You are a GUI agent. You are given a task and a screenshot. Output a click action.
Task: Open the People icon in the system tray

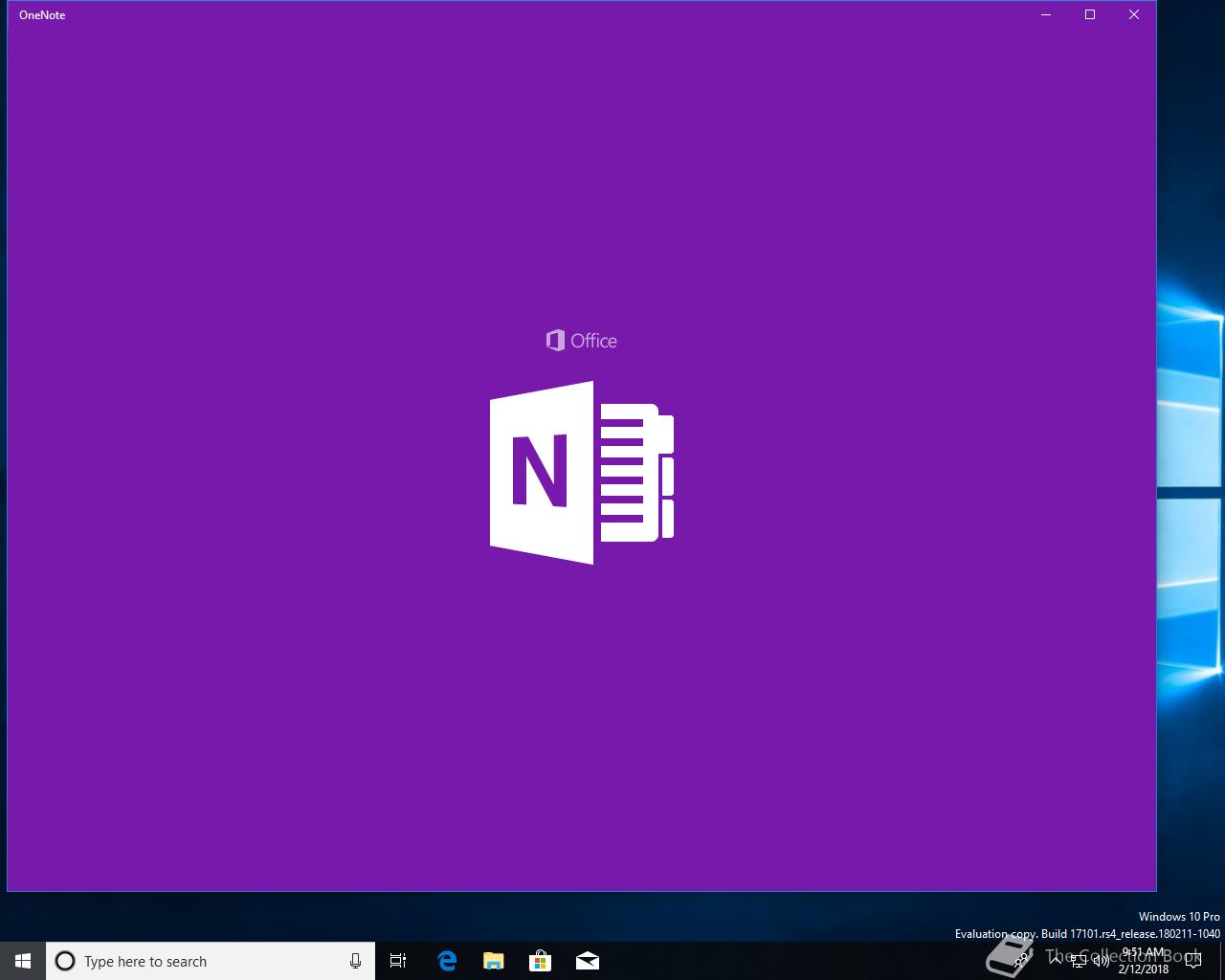[x=1020, y=961]
